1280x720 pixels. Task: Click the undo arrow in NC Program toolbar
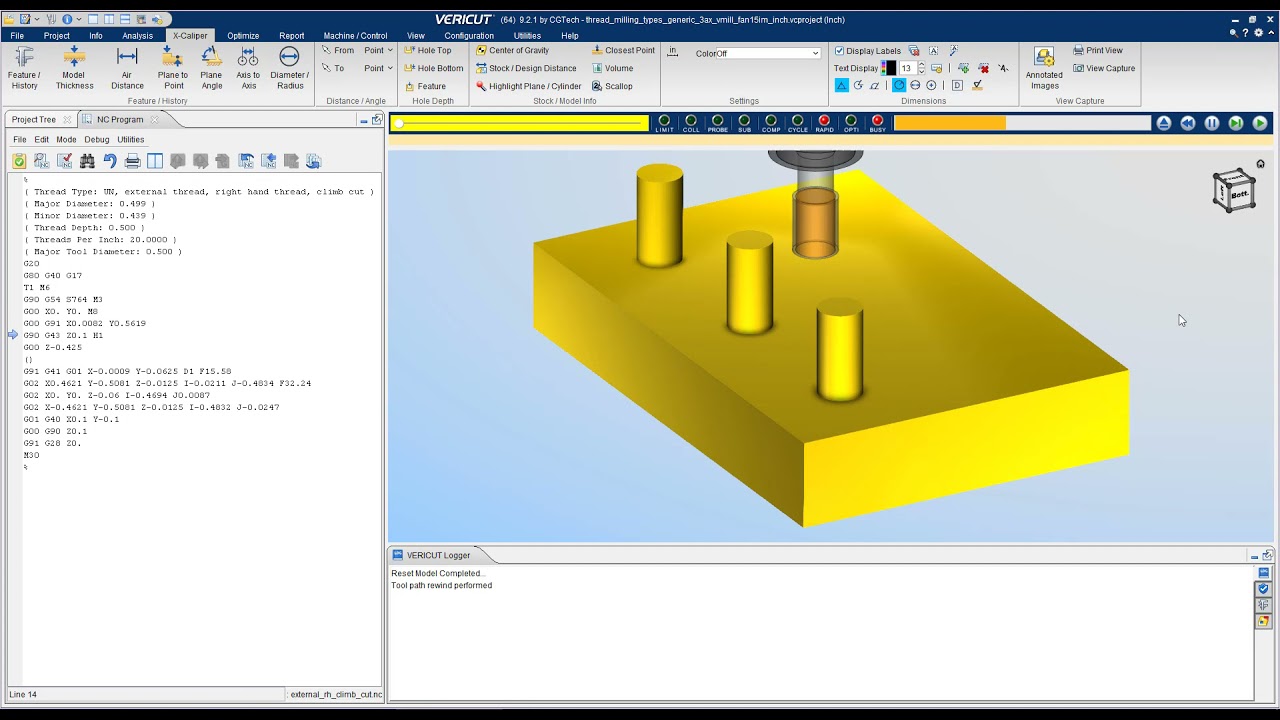click(110, 161)
